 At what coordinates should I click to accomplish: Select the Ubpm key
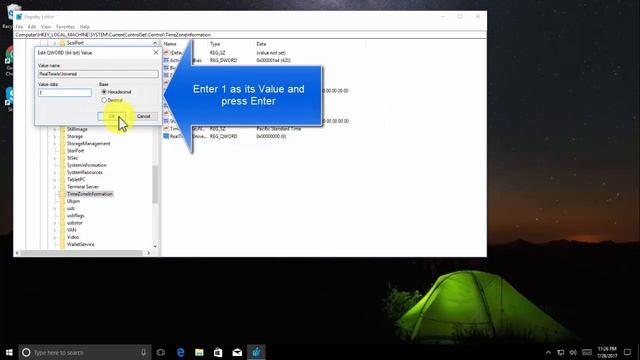(x=73, y=201)
